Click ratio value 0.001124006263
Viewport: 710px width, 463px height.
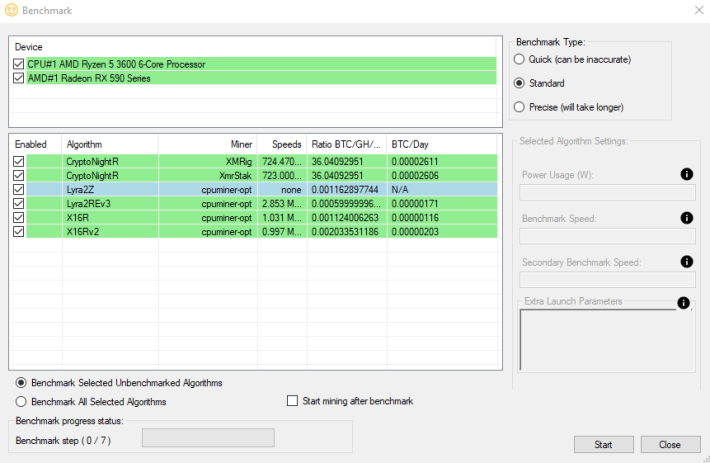[345, 218]
